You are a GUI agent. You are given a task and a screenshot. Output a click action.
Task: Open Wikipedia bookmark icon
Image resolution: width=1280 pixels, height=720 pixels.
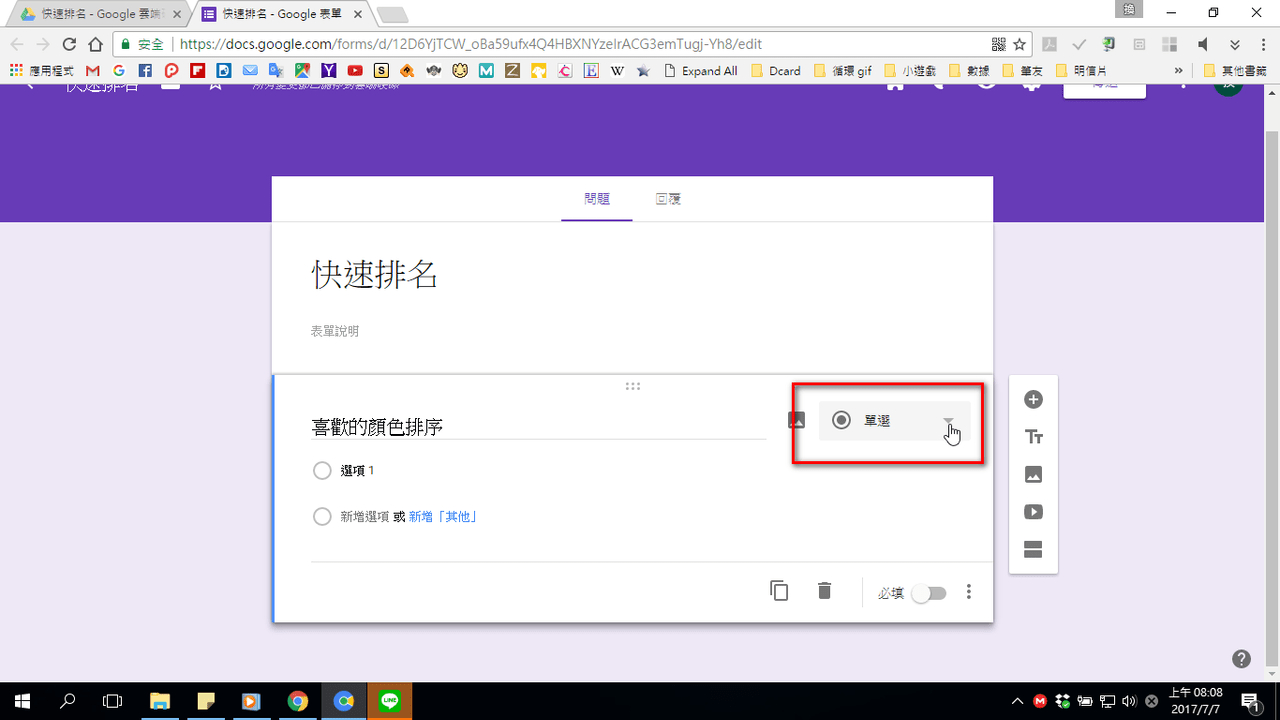pyautogui.click(x=617, y=71)
